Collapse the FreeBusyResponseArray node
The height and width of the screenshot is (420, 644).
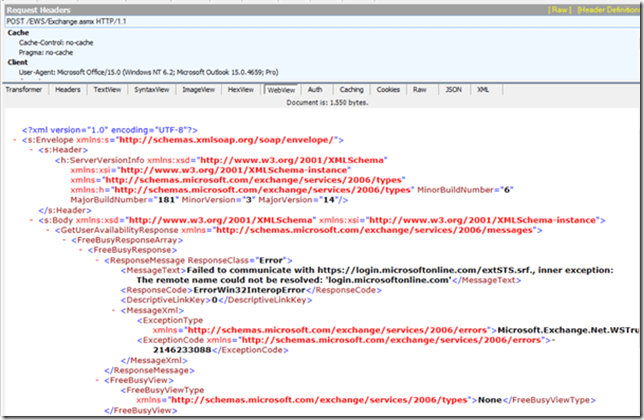coord(66,240)
